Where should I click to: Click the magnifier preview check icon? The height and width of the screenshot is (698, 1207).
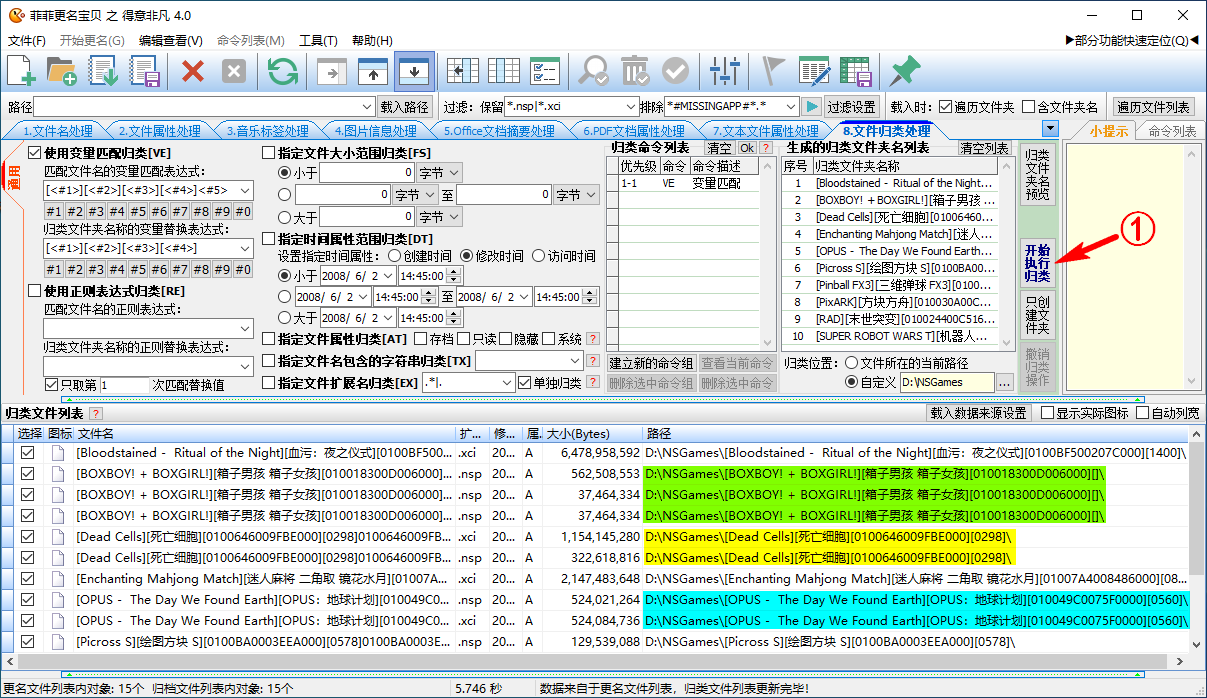point(594,71)
